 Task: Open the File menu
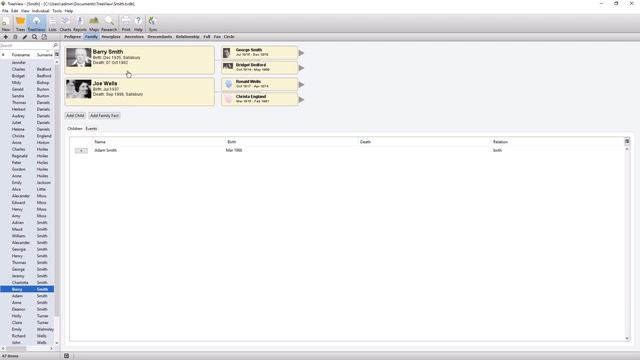5,11
